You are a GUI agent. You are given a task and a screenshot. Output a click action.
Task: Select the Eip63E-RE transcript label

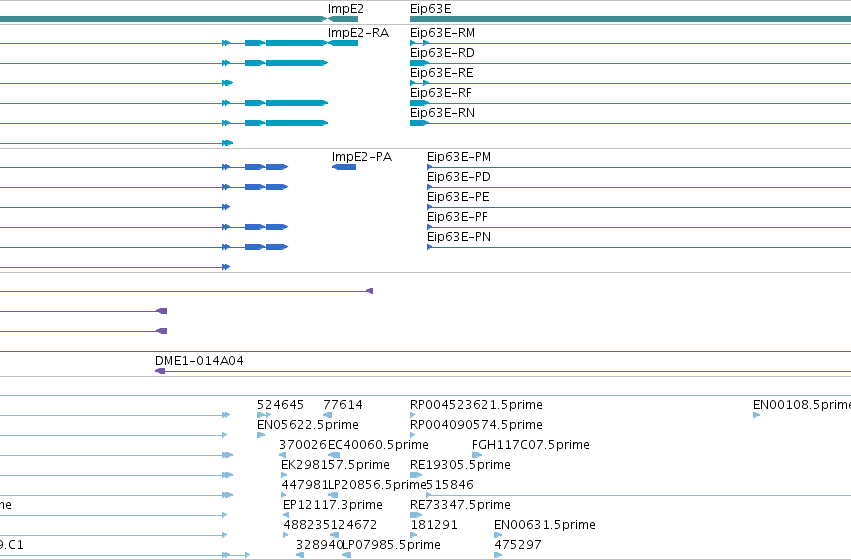tap(442, 73)
